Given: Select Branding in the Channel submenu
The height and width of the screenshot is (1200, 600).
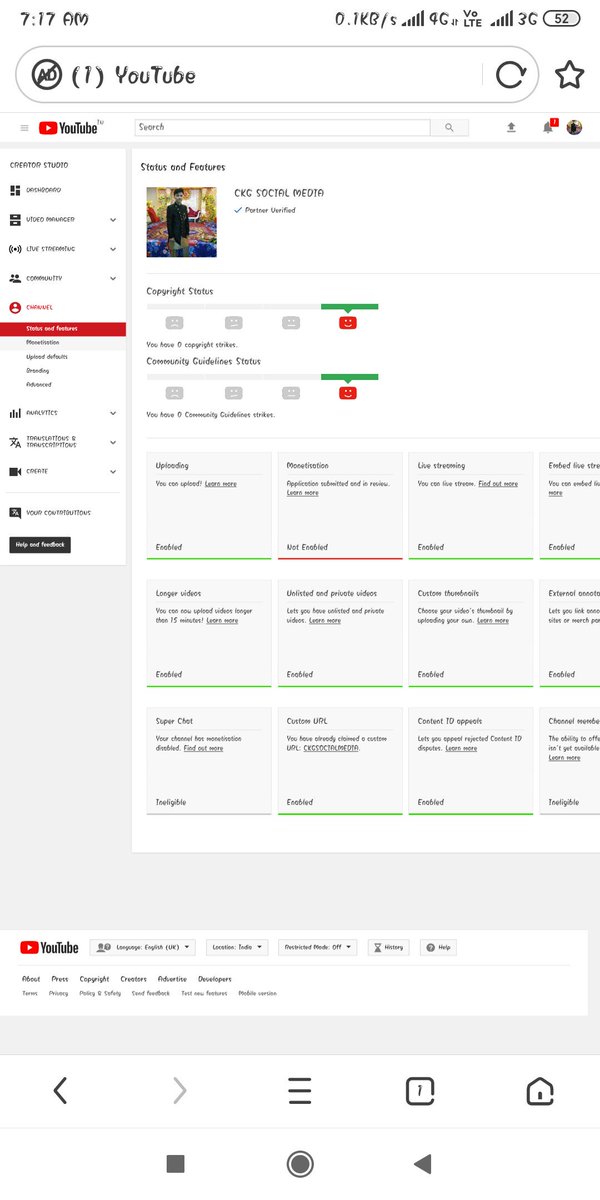Looking at the screenshot, I should tap(38, 370).
